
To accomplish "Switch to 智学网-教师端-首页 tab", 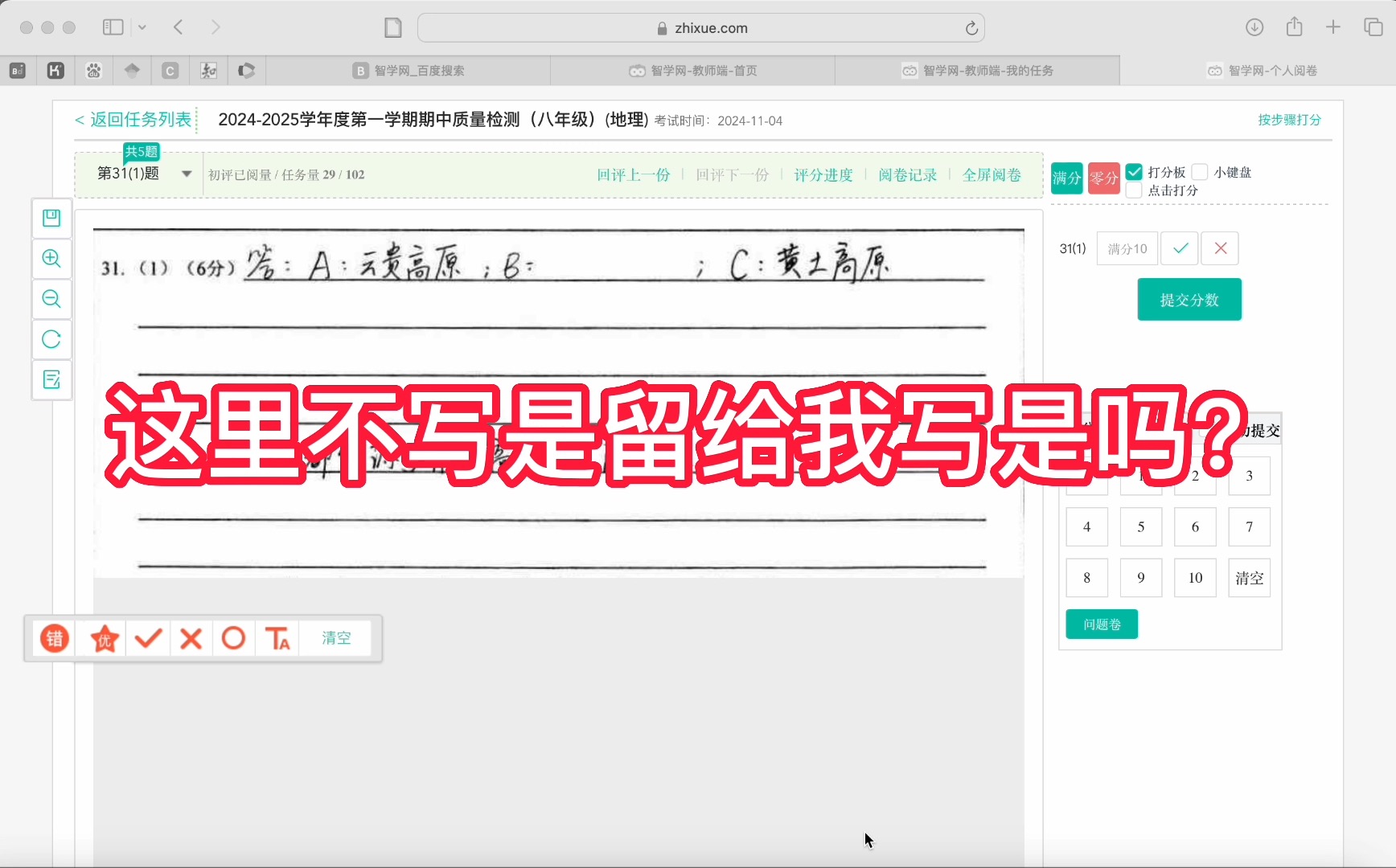I will click(x=693, y=71).
